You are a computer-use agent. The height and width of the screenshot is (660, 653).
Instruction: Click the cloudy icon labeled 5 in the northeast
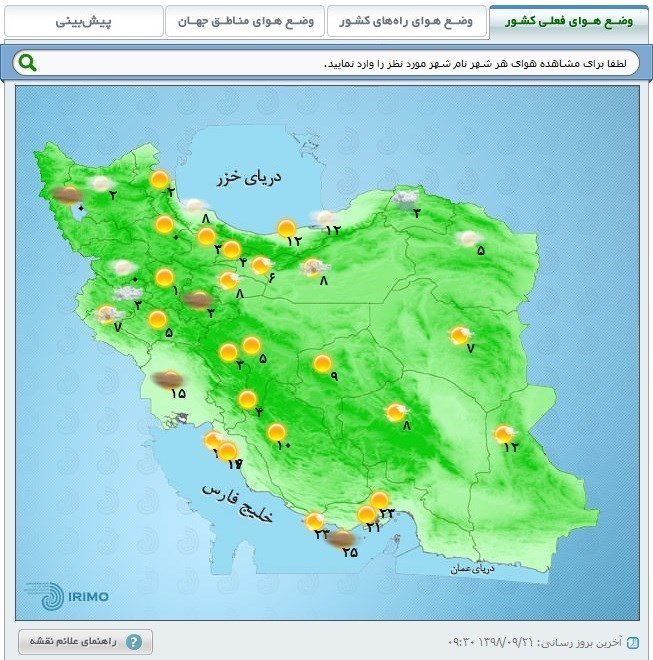(x=467, y=238)
